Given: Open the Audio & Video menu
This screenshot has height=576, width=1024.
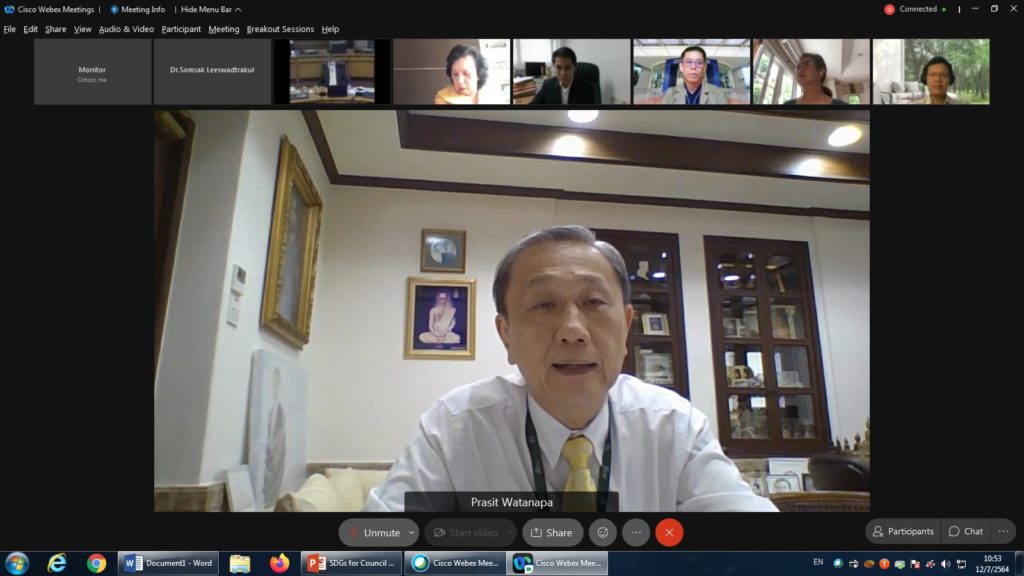Looking at the screenshot, I should [x=126, y=29].
